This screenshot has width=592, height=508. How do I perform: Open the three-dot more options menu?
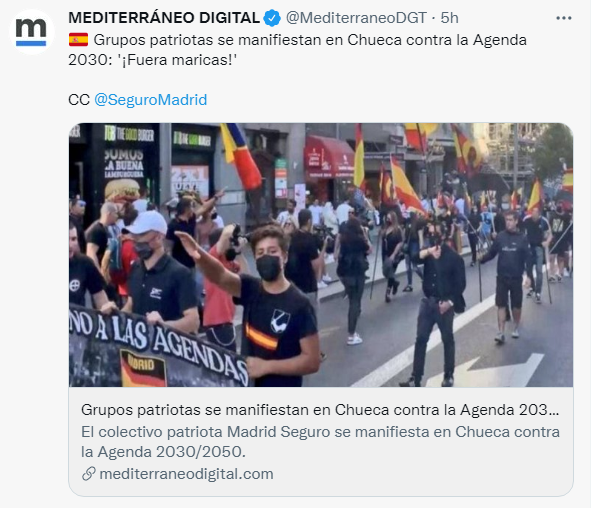(x=563, y=18)
